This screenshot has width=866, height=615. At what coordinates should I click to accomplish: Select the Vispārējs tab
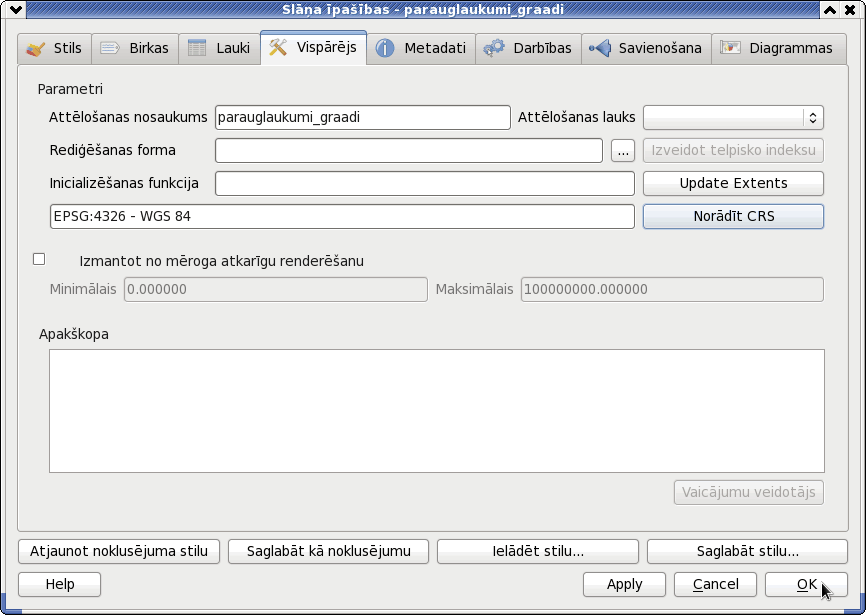tap(313, 47)
